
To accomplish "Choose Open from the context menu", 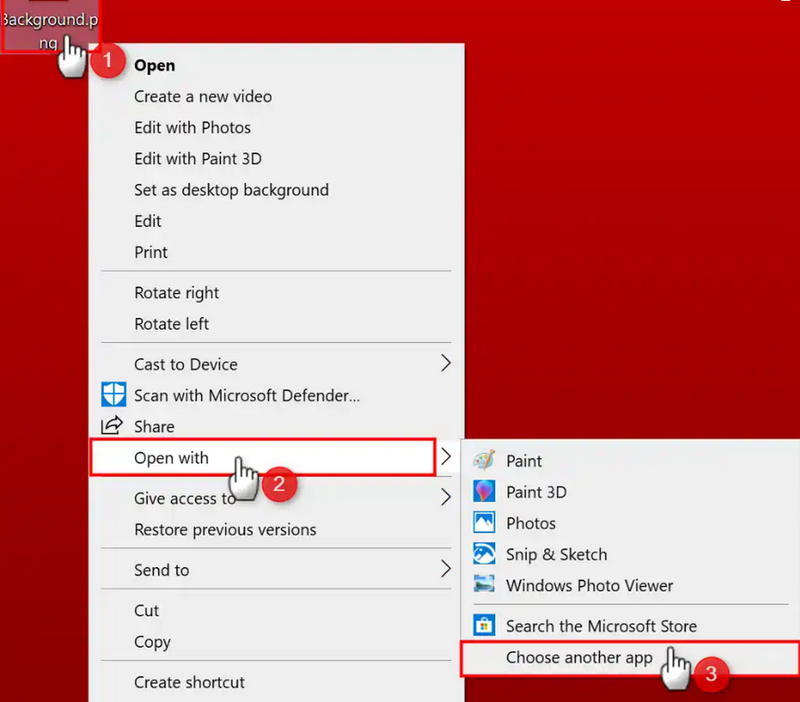I will click(276, 65).
